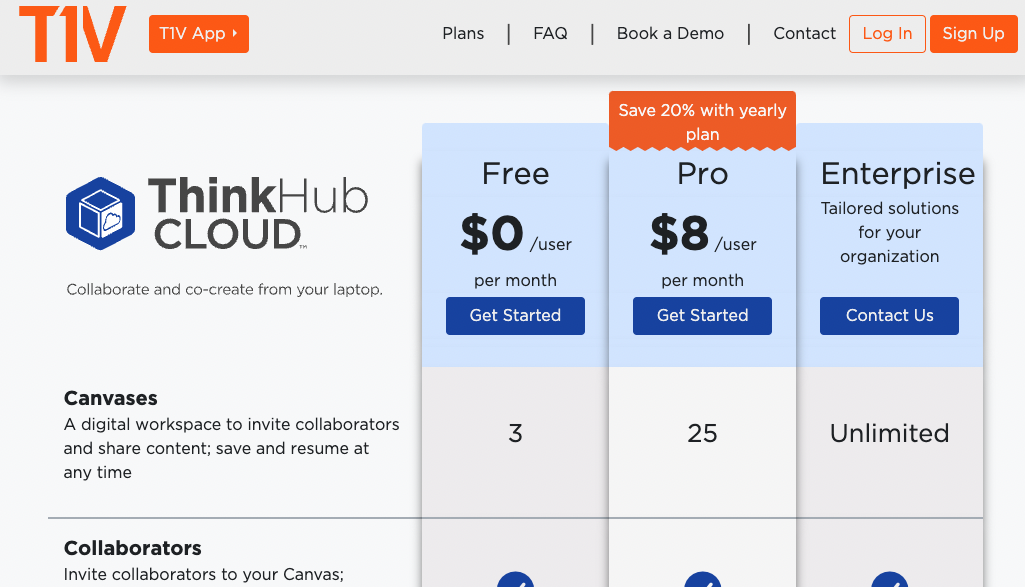1025x587 pixels.
Task: Open the T1V App expander arrow
Action: click(x=236, y=33)
